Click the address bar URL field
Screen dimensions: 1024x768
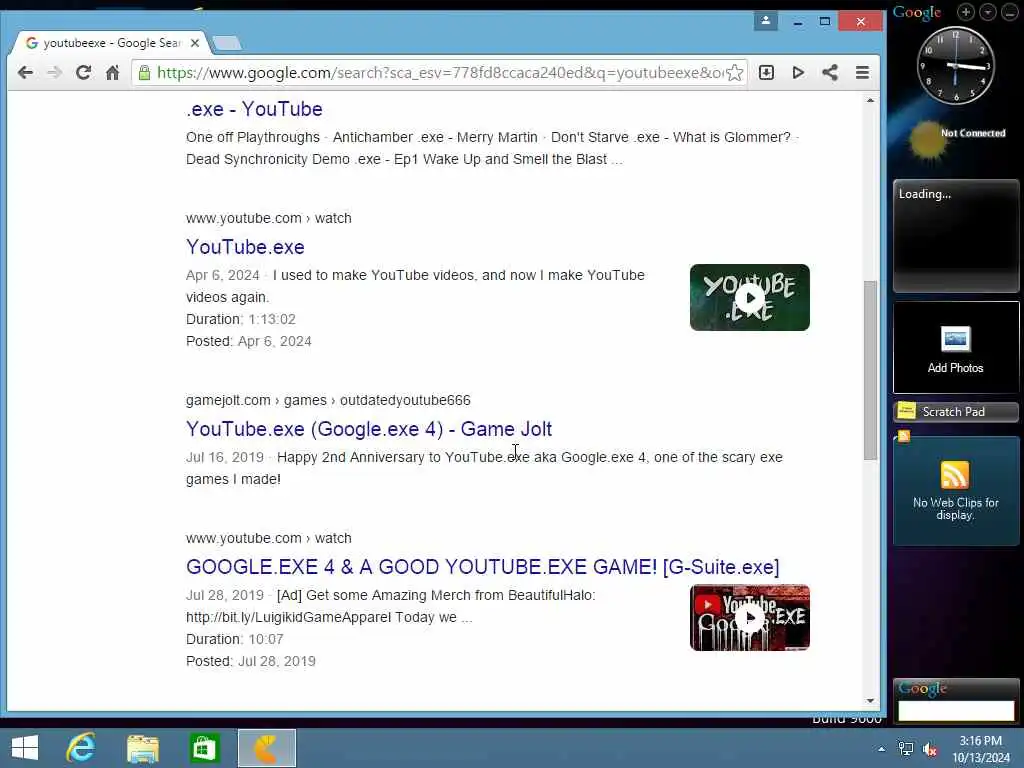click(440, 72)
